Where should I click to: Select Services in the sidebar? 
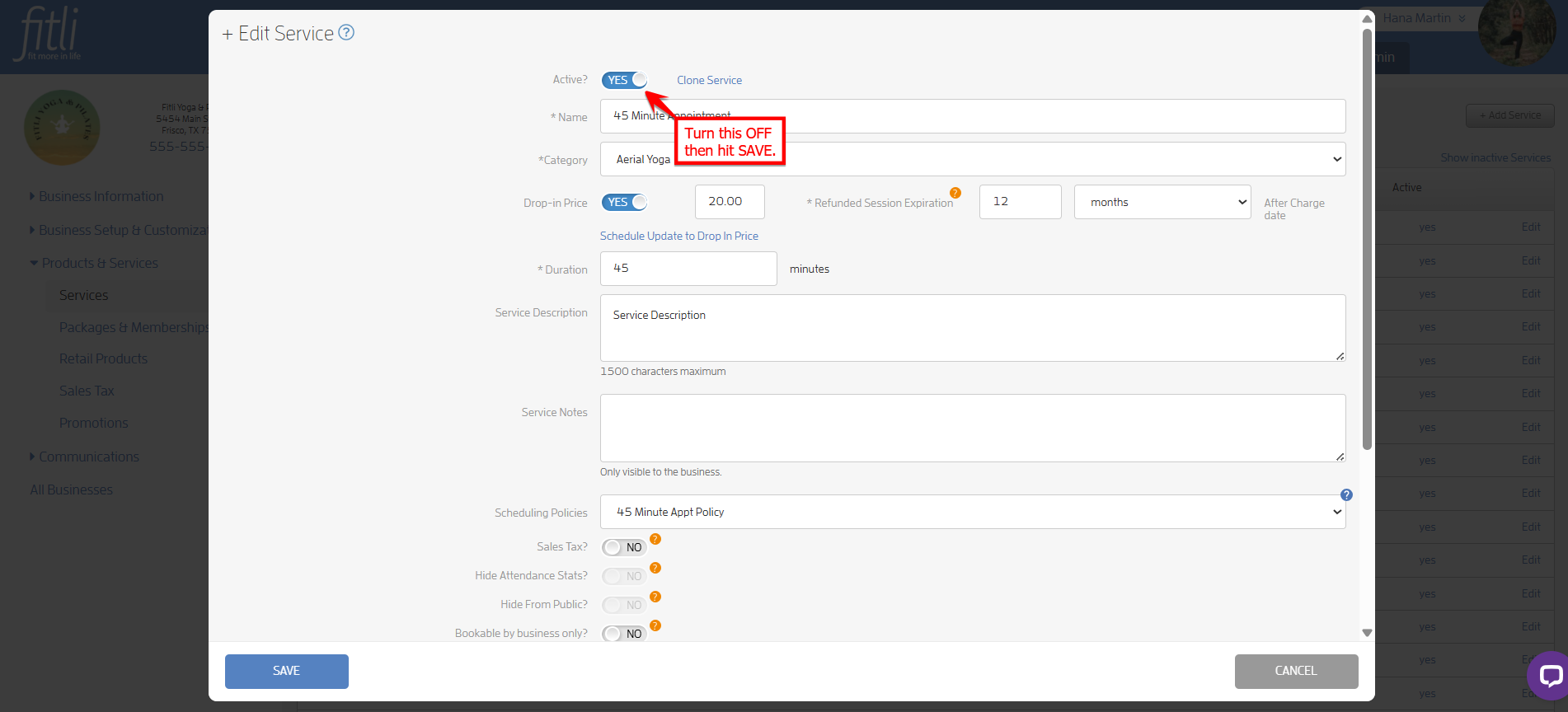[x=83, y=295]
